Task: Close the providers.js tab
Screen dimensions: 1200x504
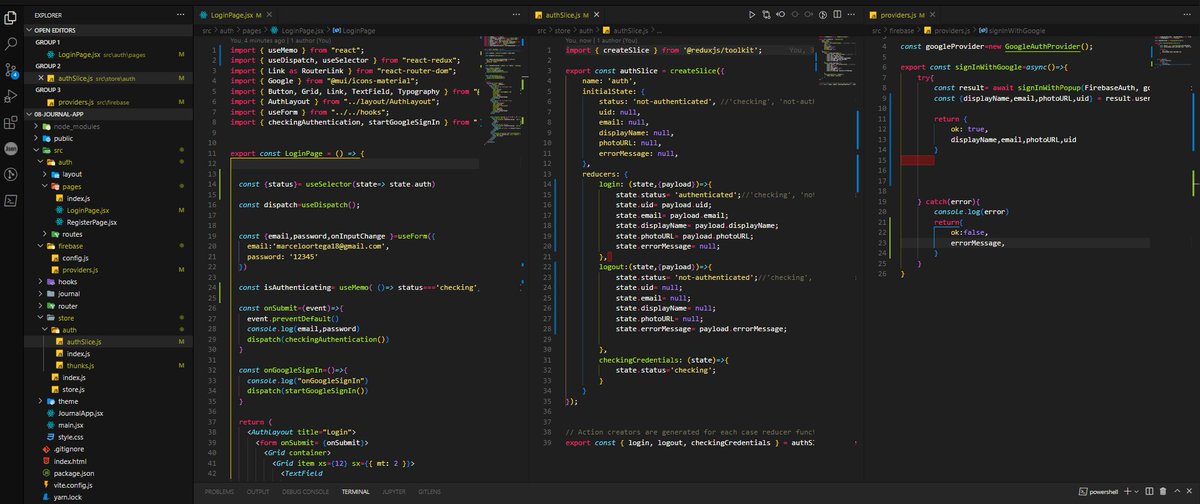Action: [934, 16]
